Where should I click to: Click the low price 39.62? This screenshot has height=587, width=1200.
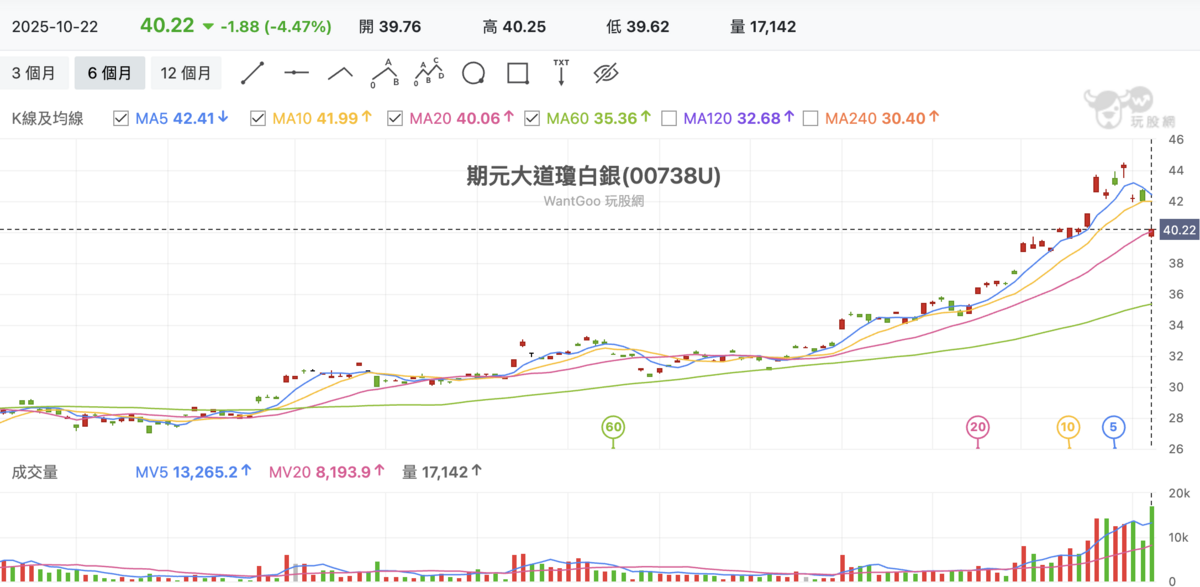(648, 27)
